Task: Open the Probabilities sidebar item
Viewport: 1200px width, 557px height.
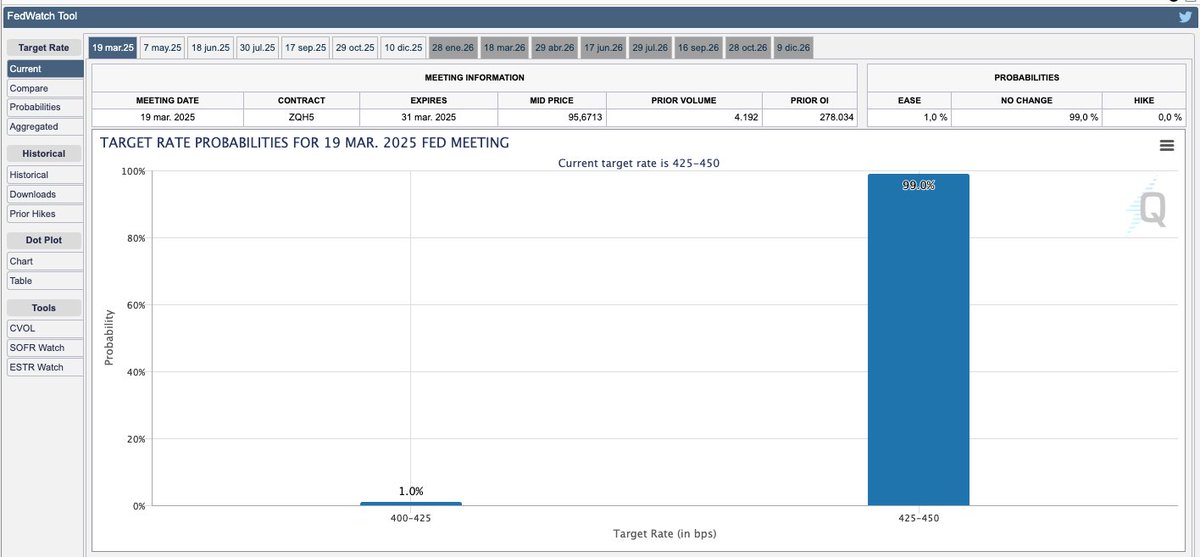Action: [x=44, y=107]
